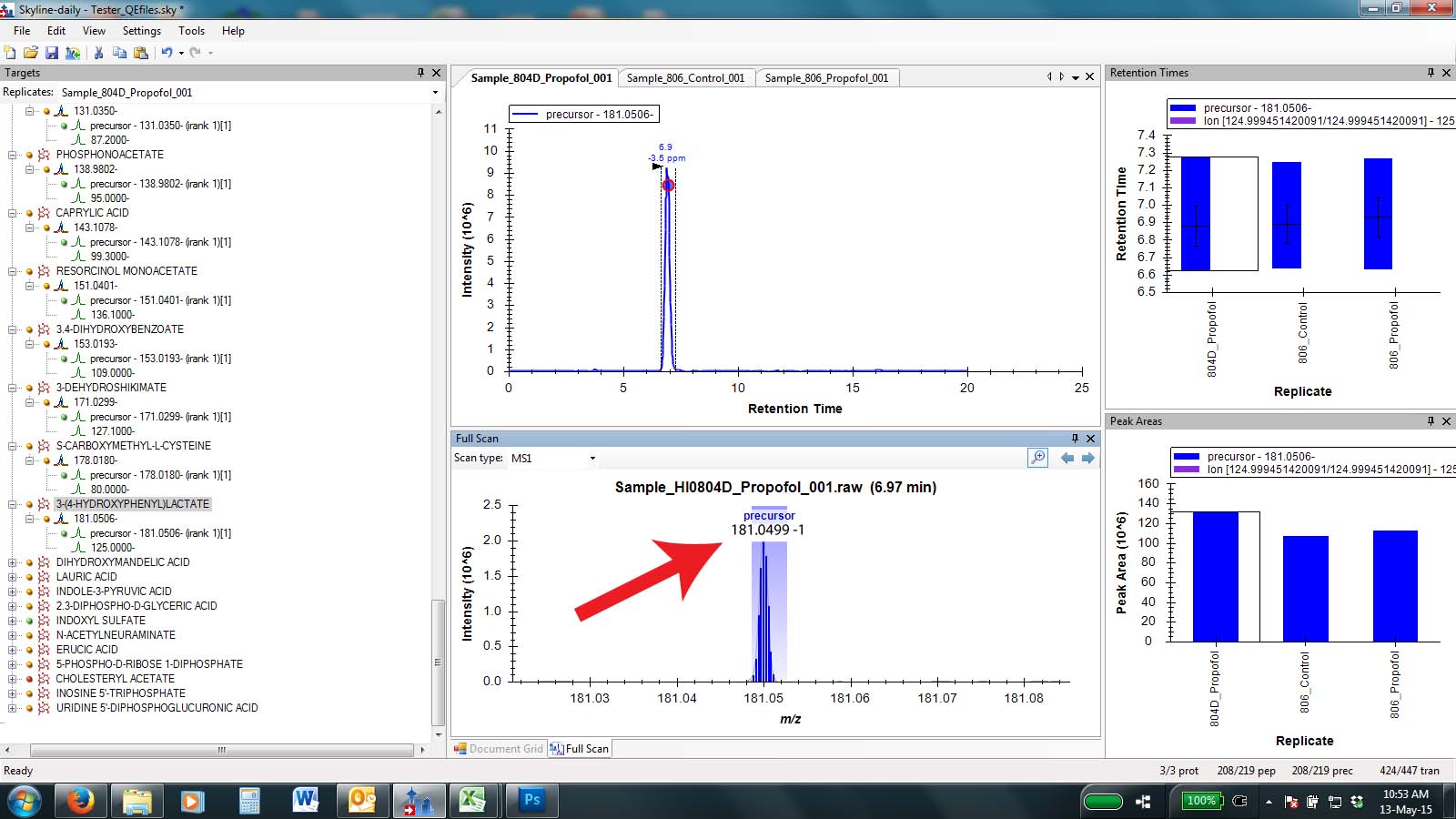The image size is (1456, 819).
Task: Toggle the Full Scan zoom magnifier button
Action: pos(1037,458)
